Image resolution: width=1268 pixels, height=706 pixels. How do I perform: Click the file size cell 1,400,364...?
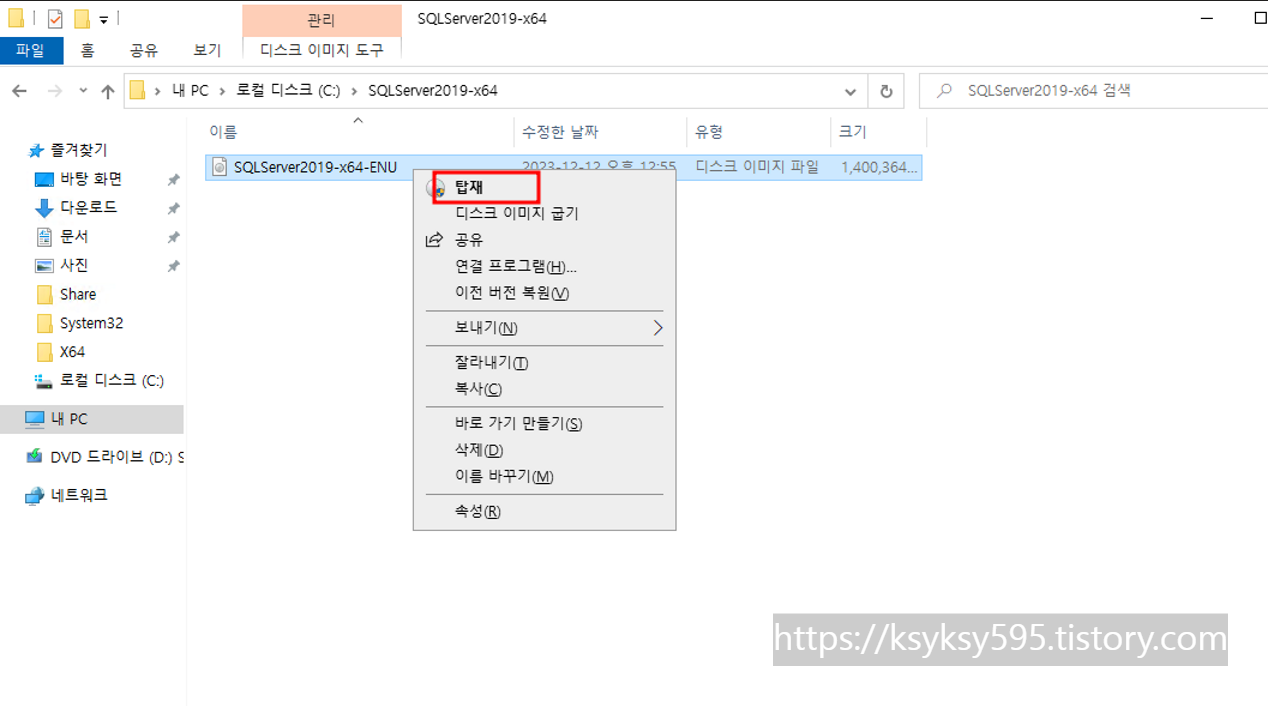coord(878,167)
